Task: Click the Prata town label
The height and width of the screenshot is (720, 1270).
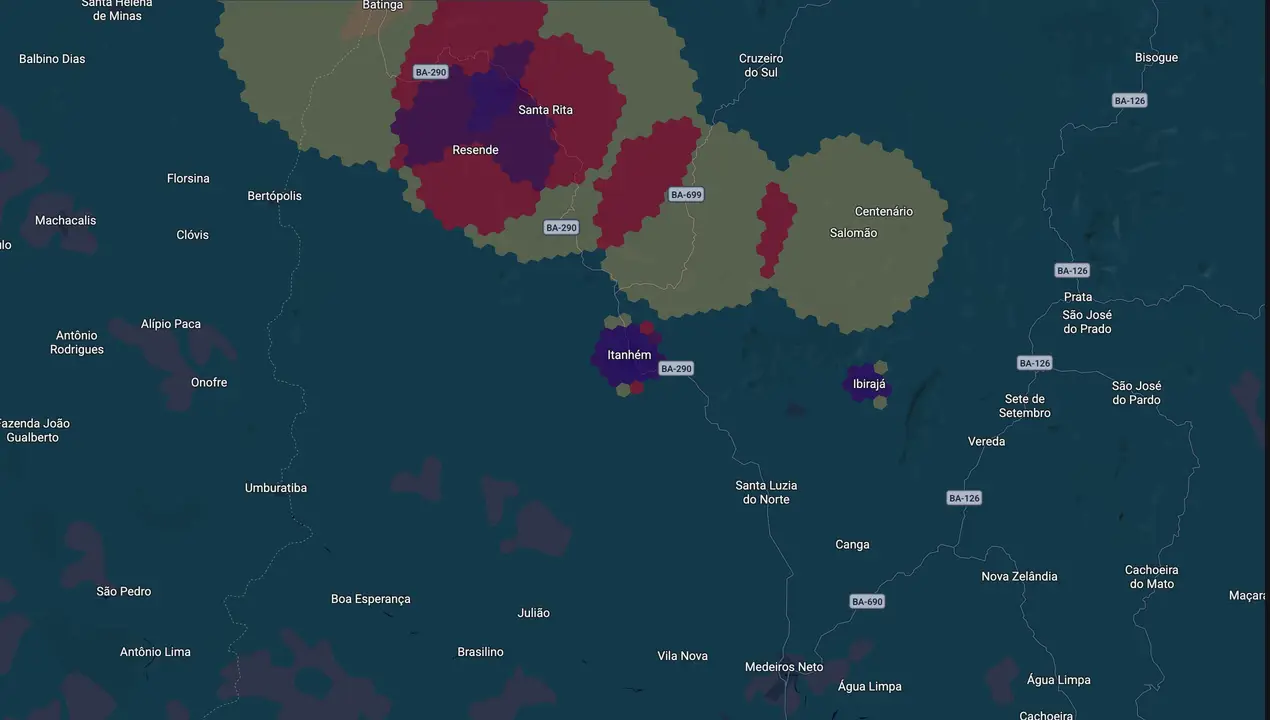Action: click(x=1078, y=297)
